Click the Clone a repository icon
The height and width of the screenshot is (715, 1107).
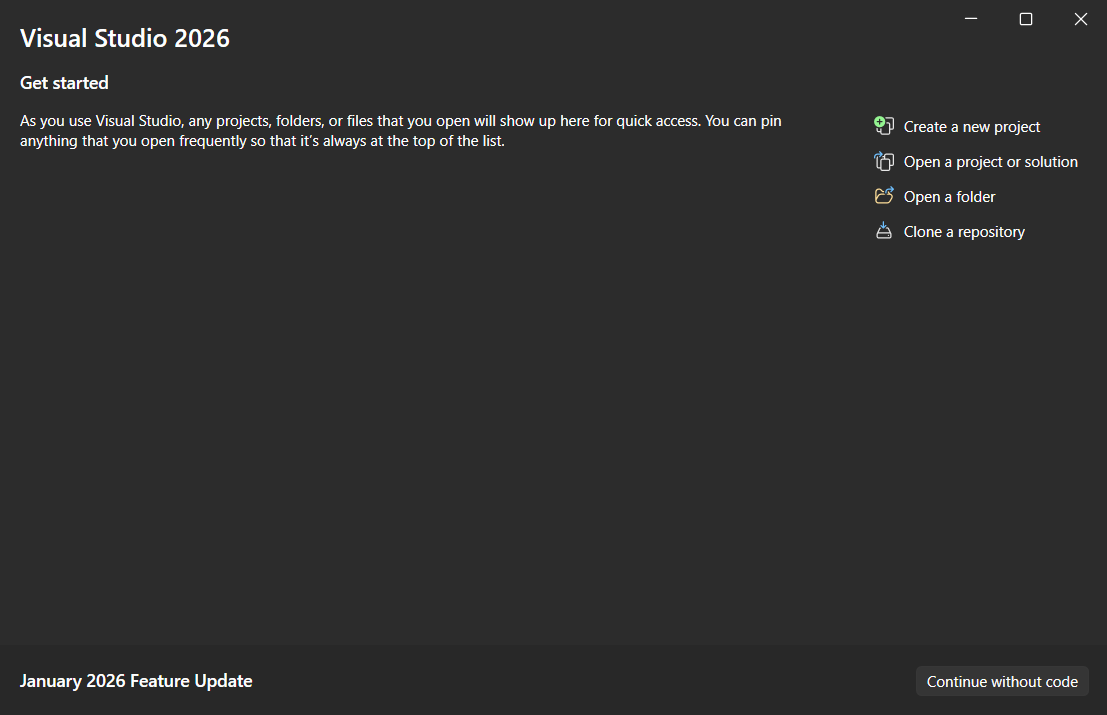[x=883, y=231]
